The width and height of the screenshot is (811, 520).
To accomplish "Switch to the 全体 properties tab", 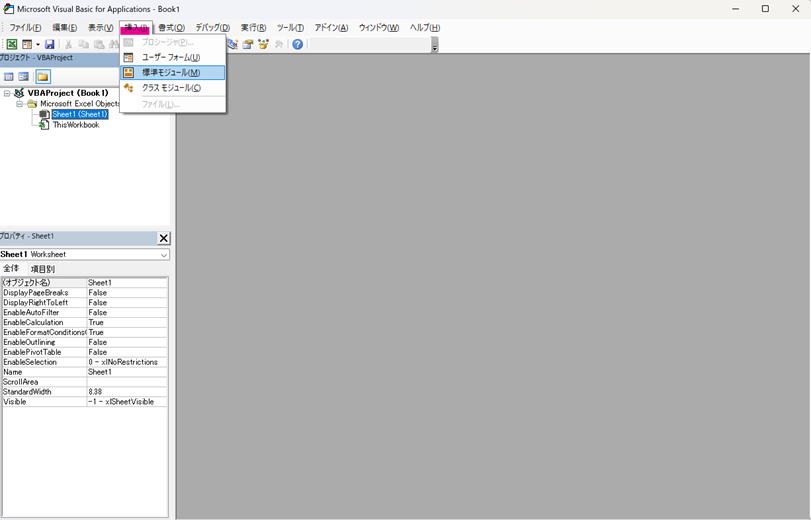I will click(x=11, y=269).
